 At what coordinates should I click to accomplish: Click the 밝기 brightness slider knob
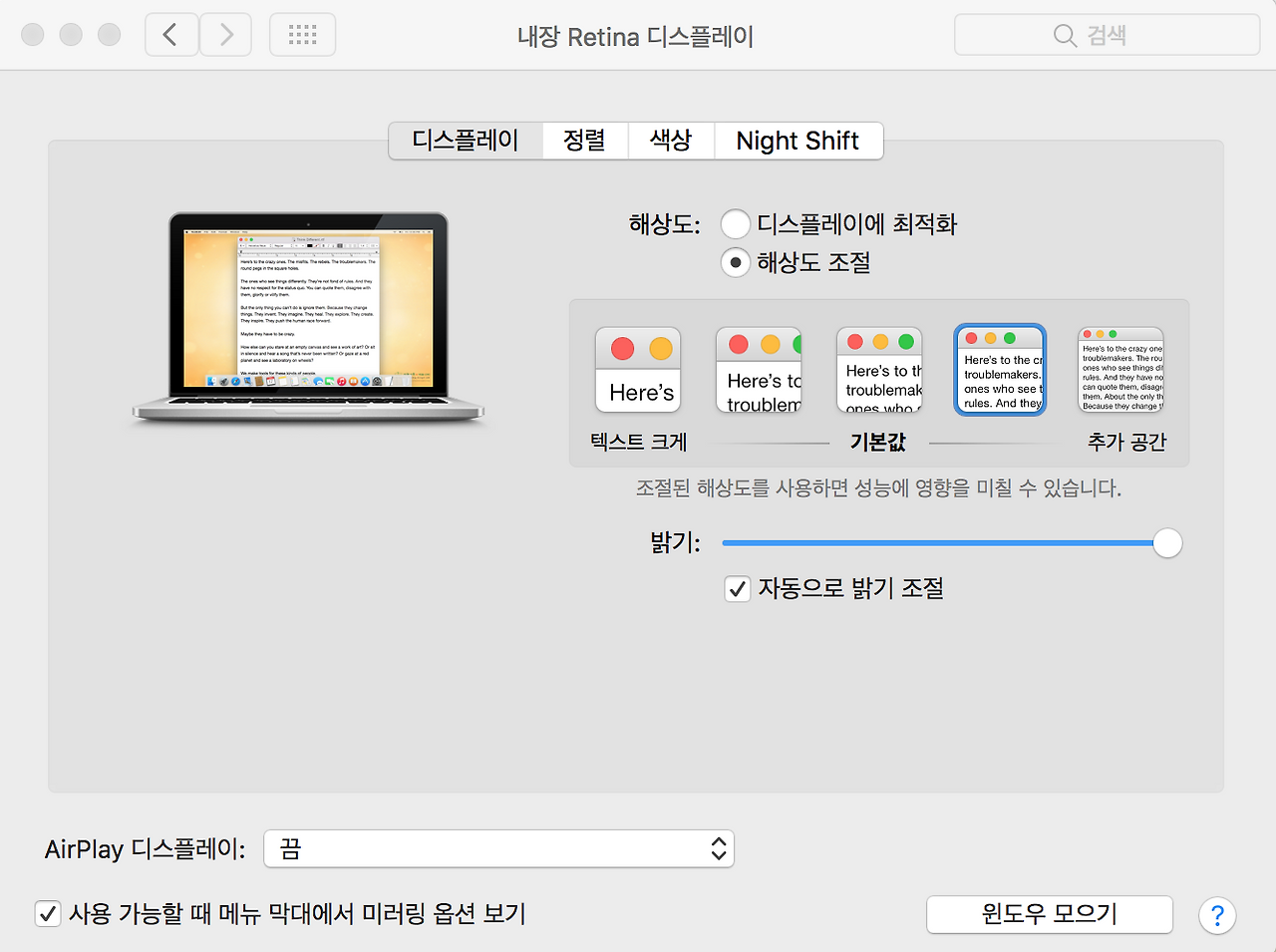coord(1167,543)
